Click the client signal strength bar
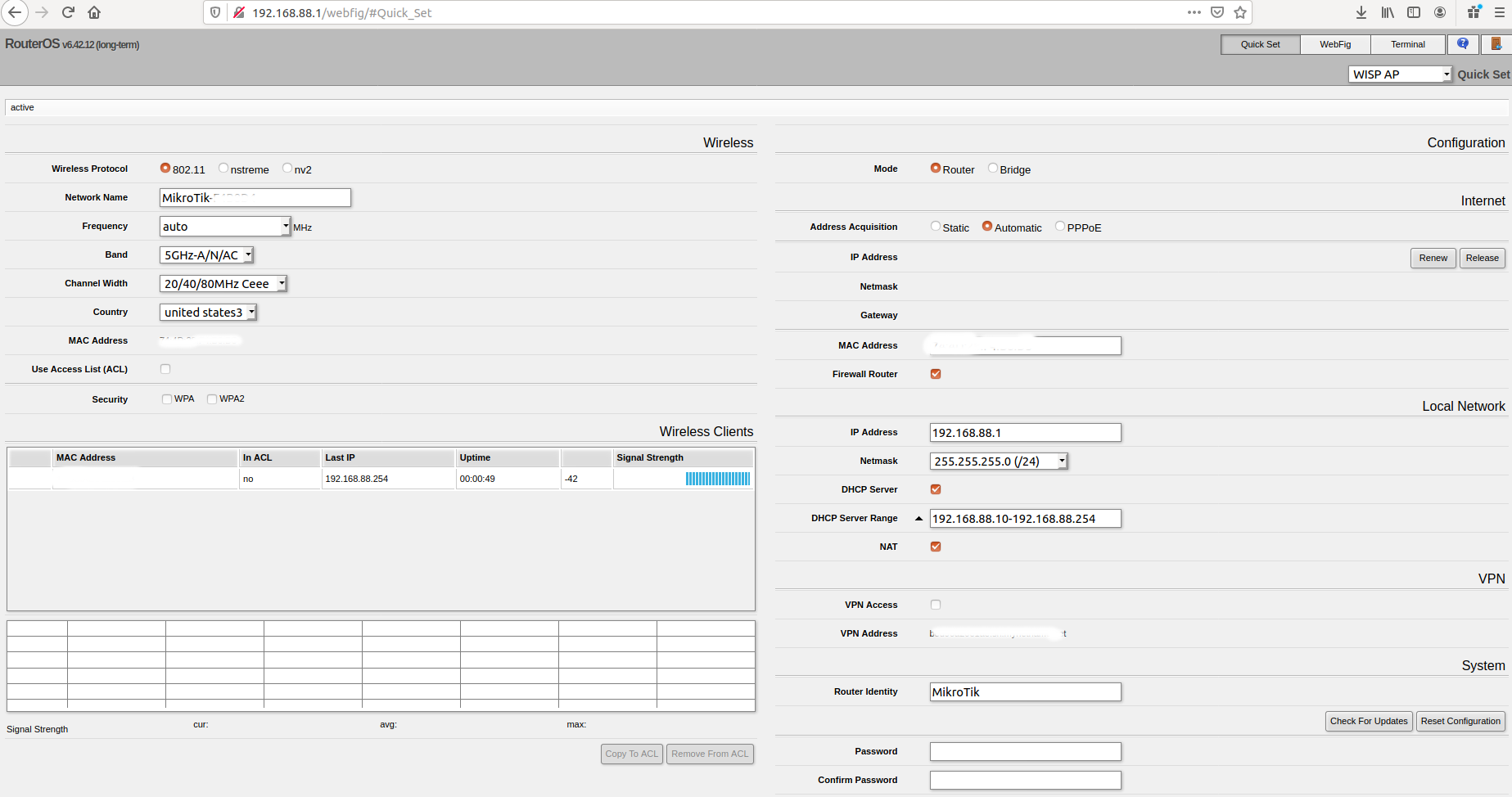The image size is (1512, 797). (x=718, y=479)
